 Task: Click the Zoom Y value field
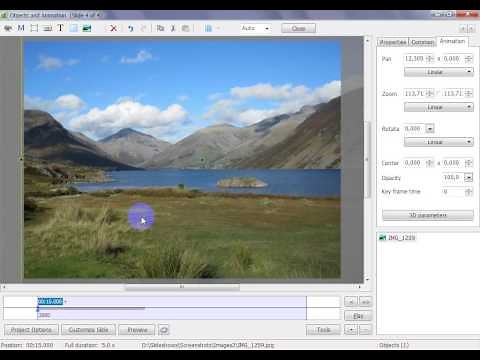click(x=453, y=93)
